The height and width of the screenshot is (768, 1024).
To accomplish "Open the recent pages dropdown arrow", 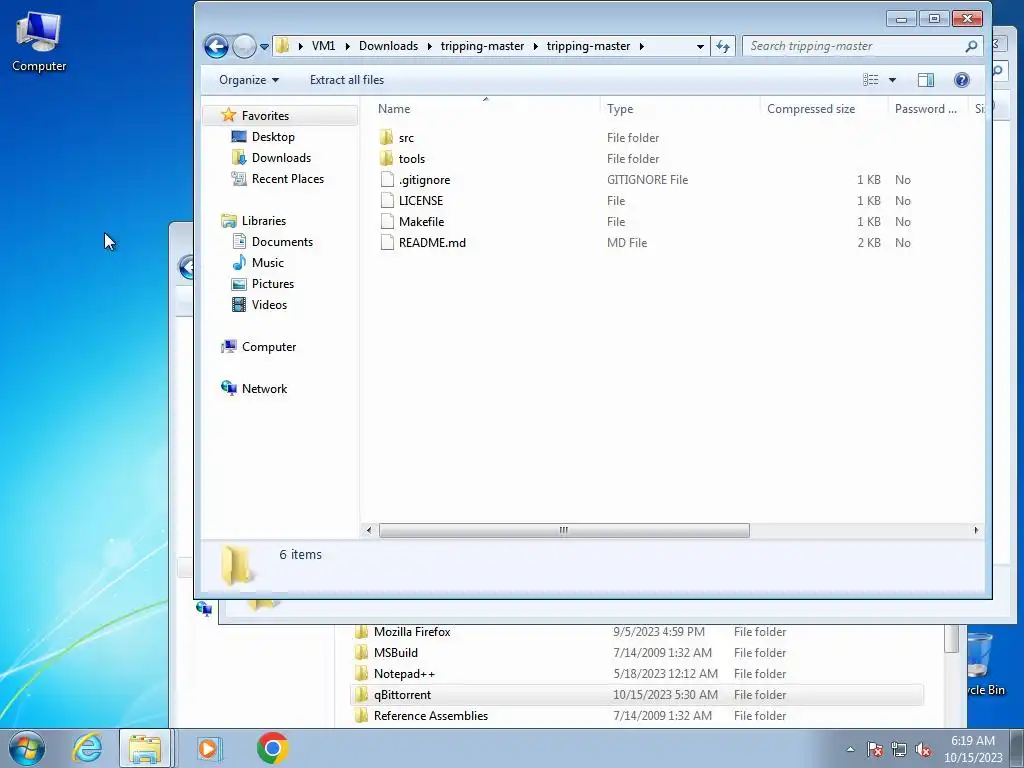I will tap(264, 47).
